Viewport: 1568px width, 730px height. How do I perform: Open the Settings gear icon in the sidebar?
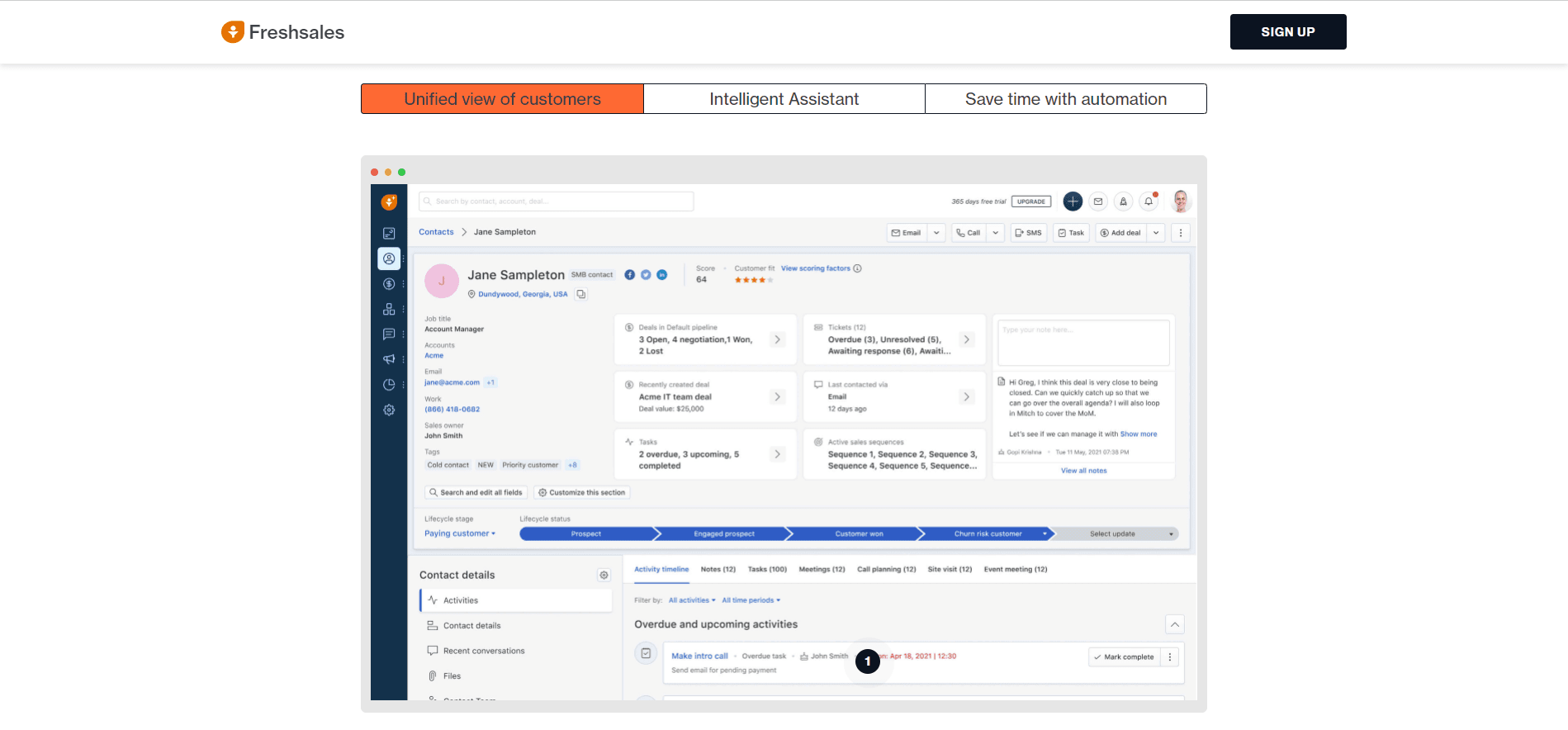coord(389,410)
